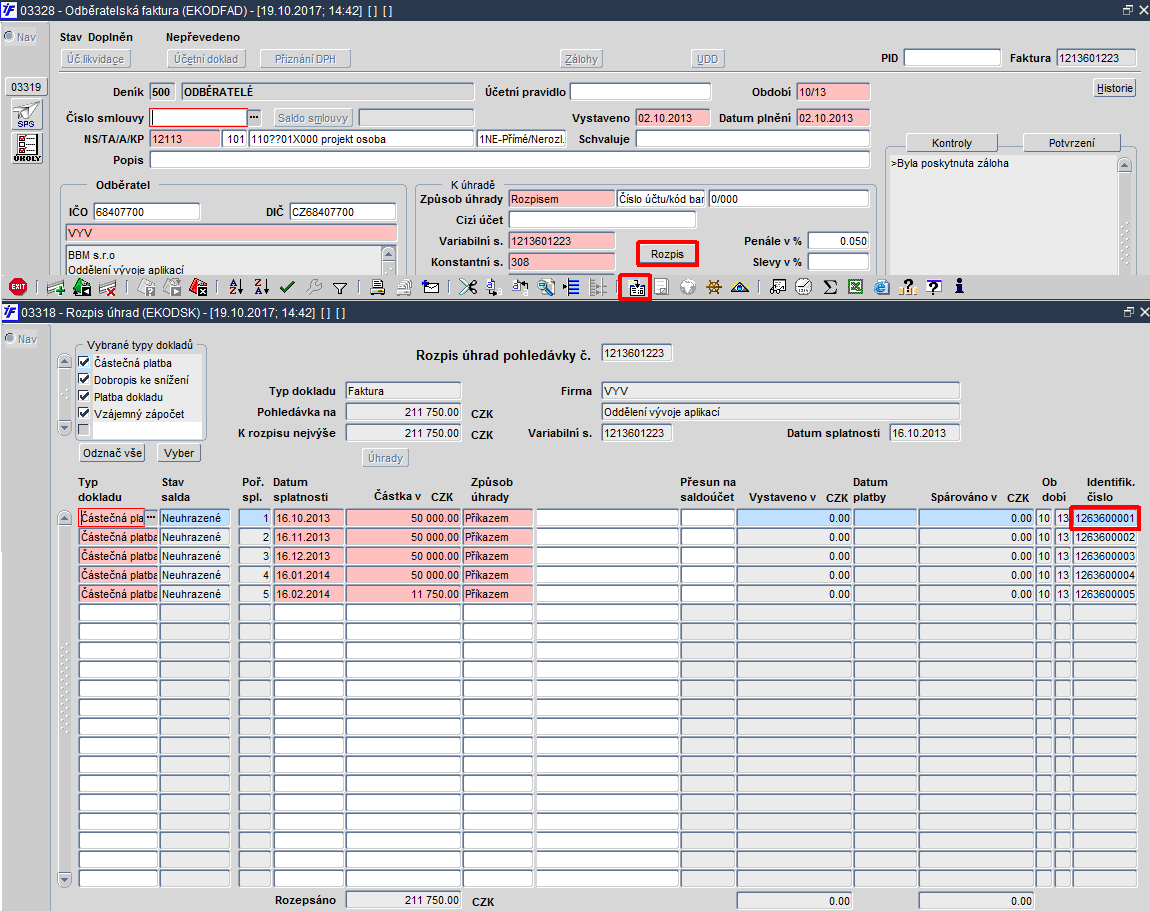The image size is (1150, 911).
Task: Click the delete record icon with red X
Action: [107, 288]
